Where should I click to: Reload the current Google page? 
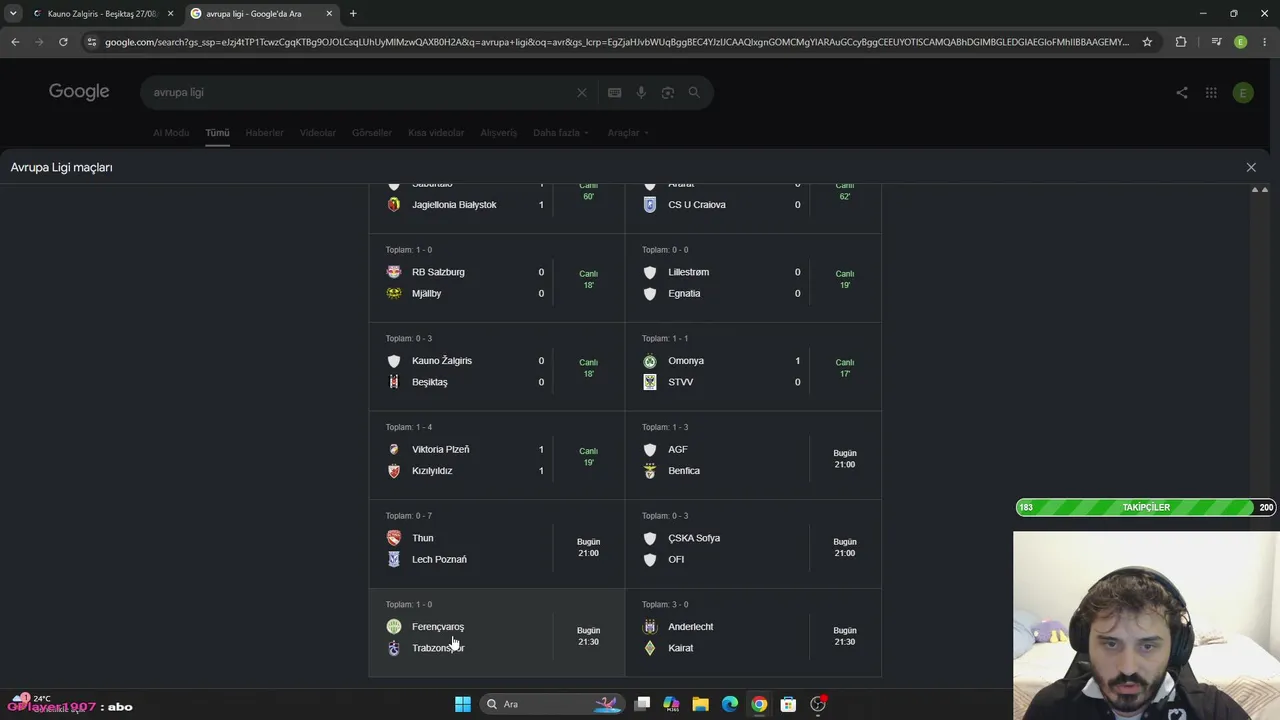click(63, 42)
